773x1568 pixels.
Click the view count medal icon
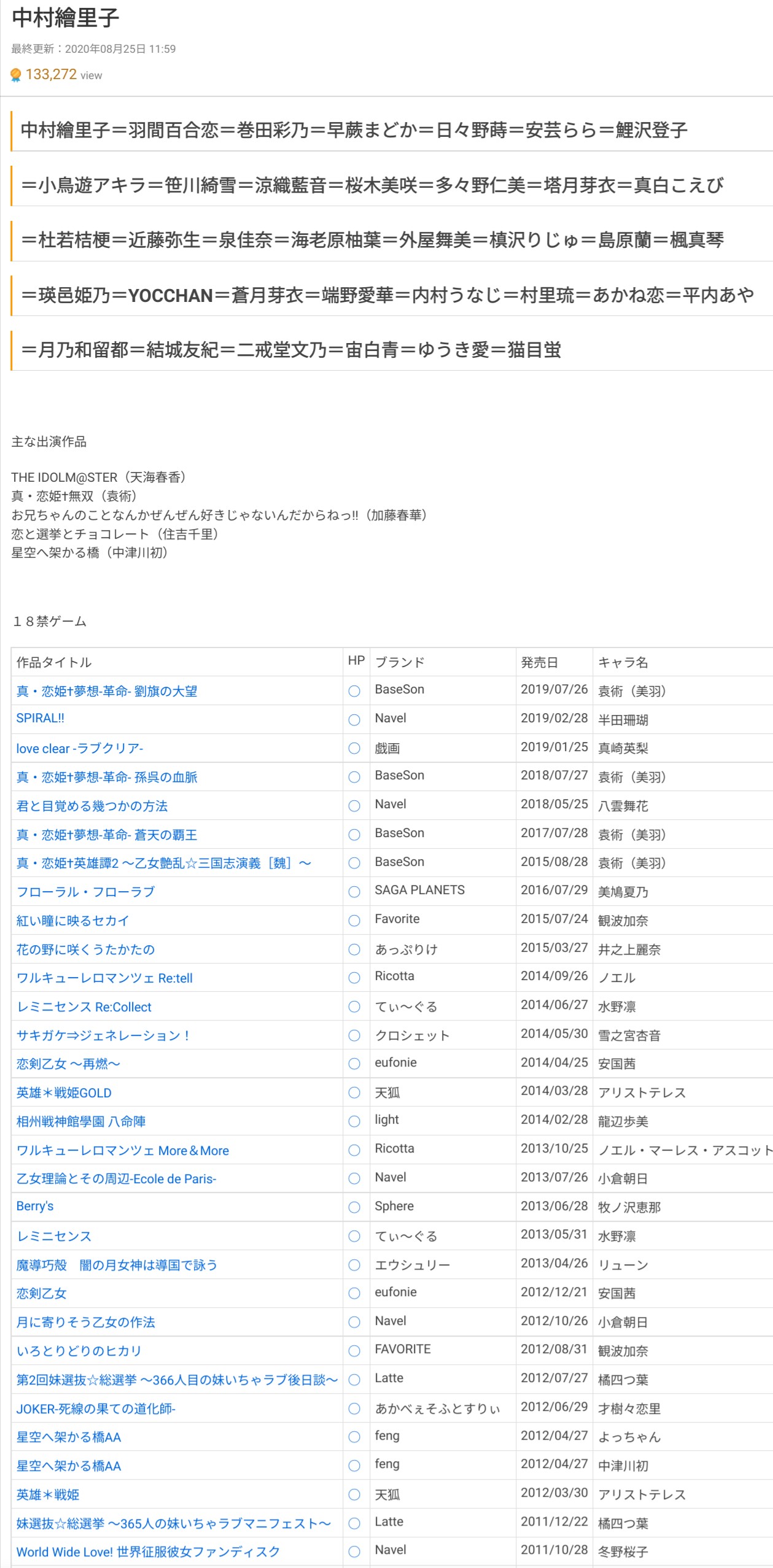tap(16, 75)
